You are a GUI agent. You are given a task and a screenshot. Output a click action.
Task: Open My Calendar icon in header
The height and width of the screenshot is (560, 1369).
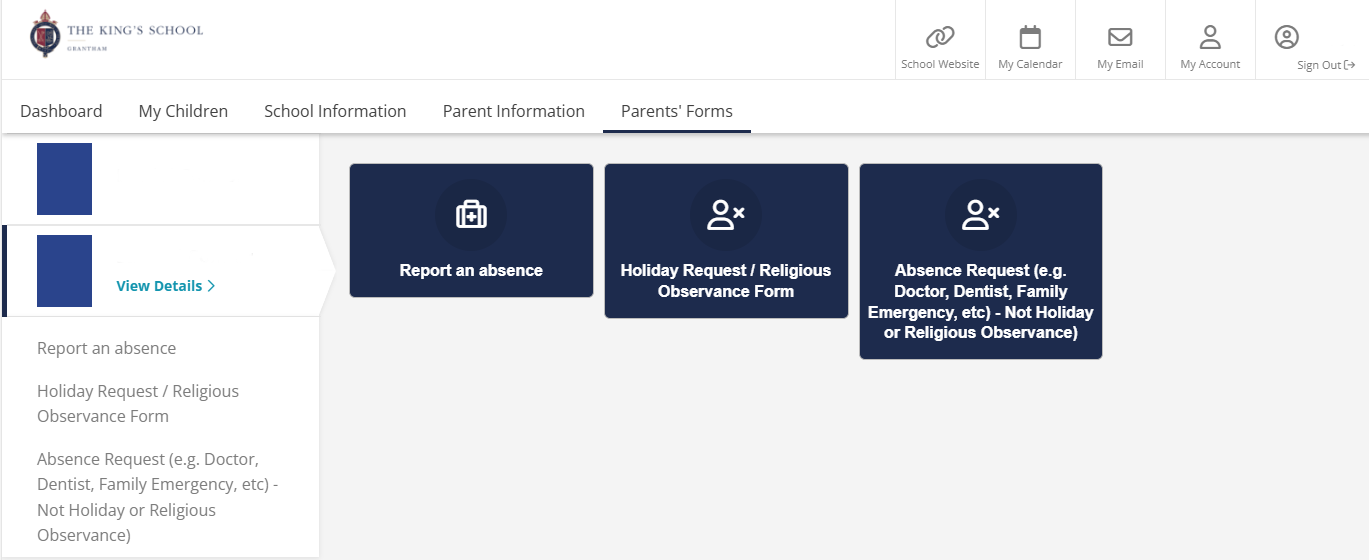point(1030,38)
